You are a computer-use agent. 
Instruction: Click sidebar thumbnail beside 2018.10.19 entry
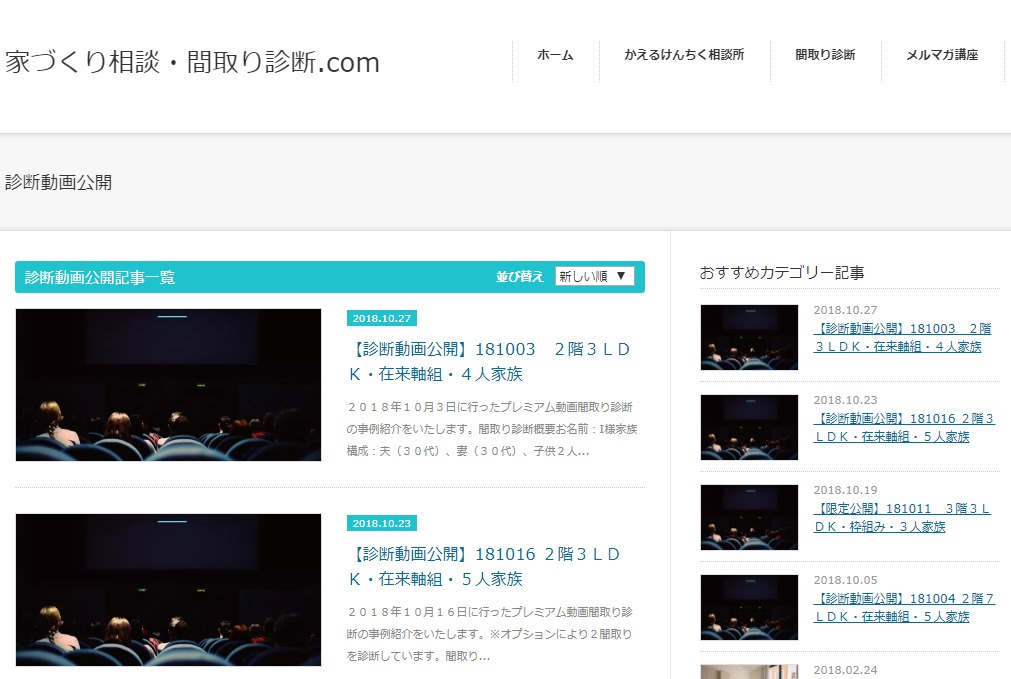coord(749,517)
